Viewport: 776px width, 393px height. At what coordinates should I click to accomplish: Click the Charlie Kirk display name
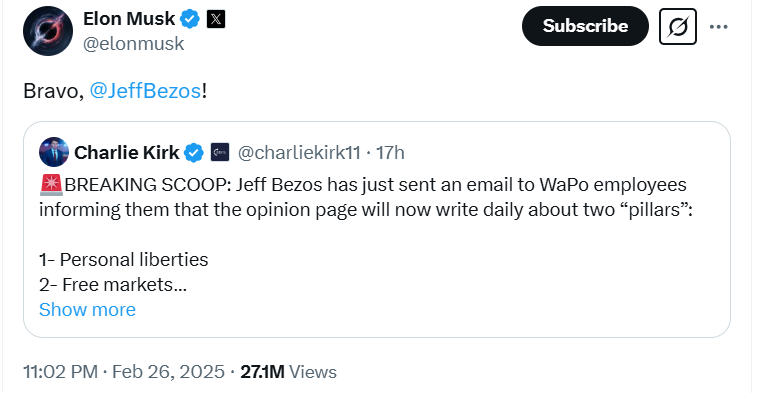[127, 152]
